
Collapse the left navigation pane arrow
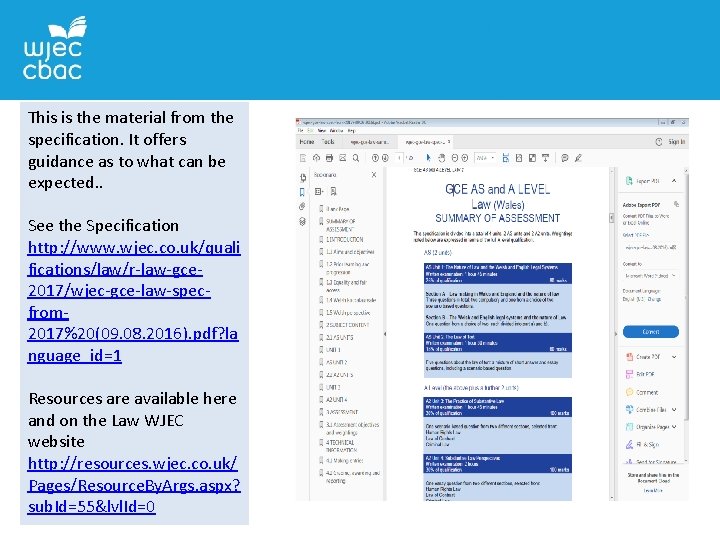click(x=385, y=334)
